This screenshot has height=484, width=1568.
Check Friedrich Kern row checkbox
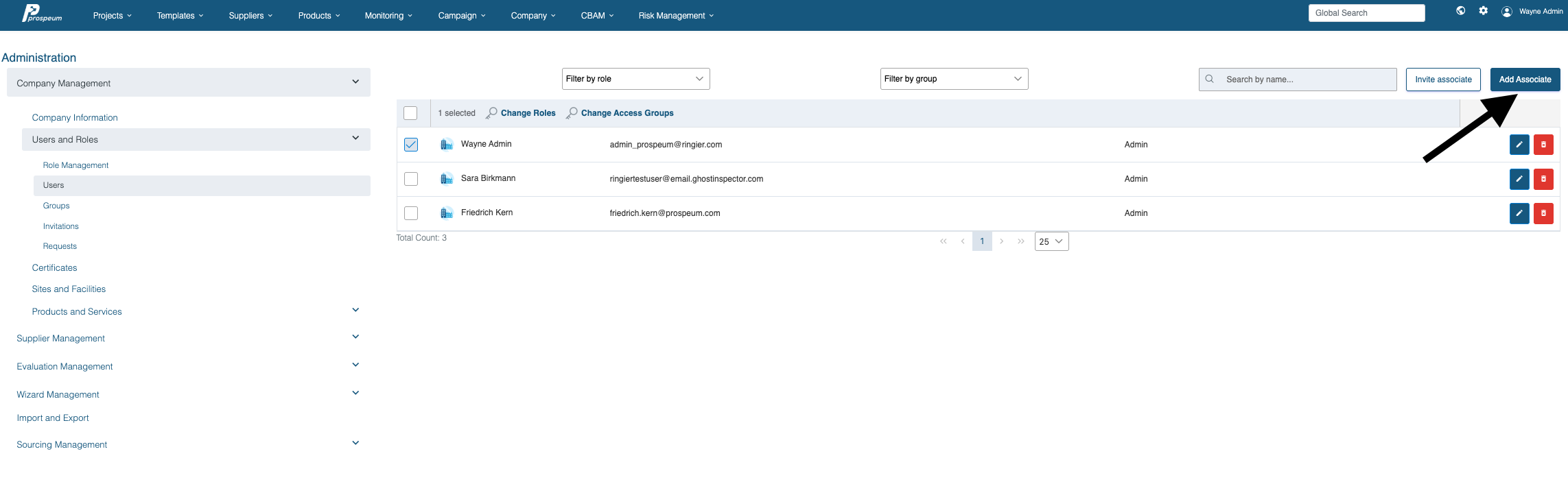coord(411,213)
